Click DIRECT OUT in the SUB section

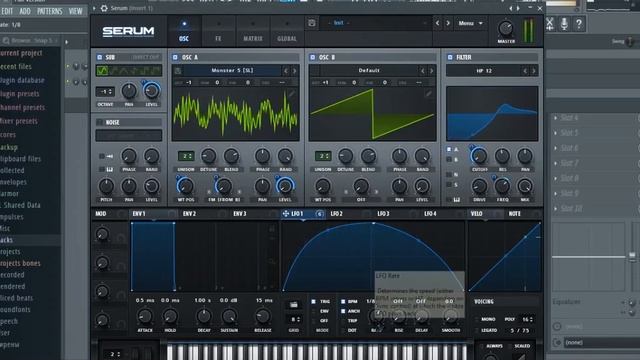tap(145, 58)
